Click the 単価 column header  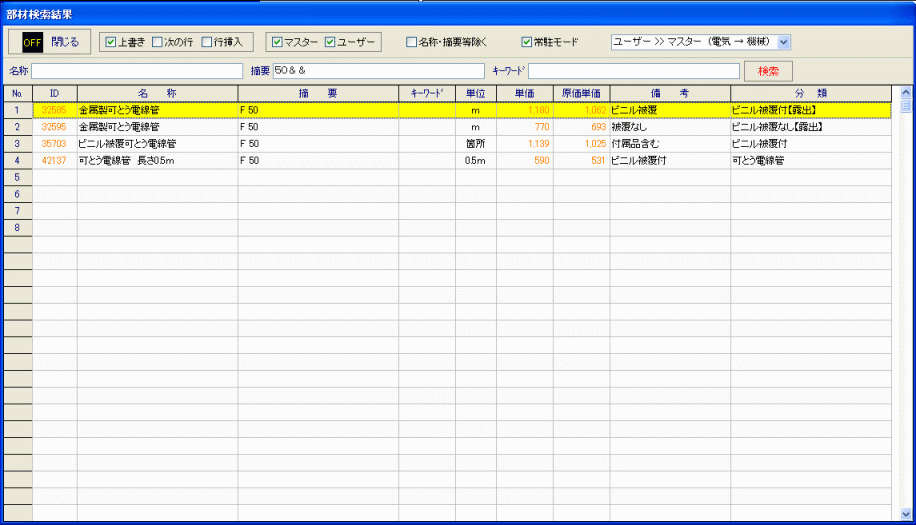(x=525, y=93)
